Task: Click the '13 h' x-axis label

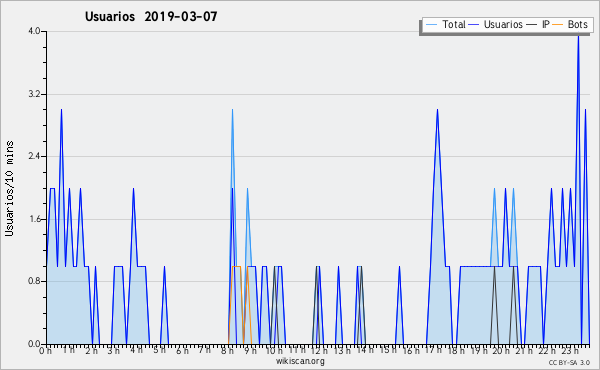Action: (342, 351)
